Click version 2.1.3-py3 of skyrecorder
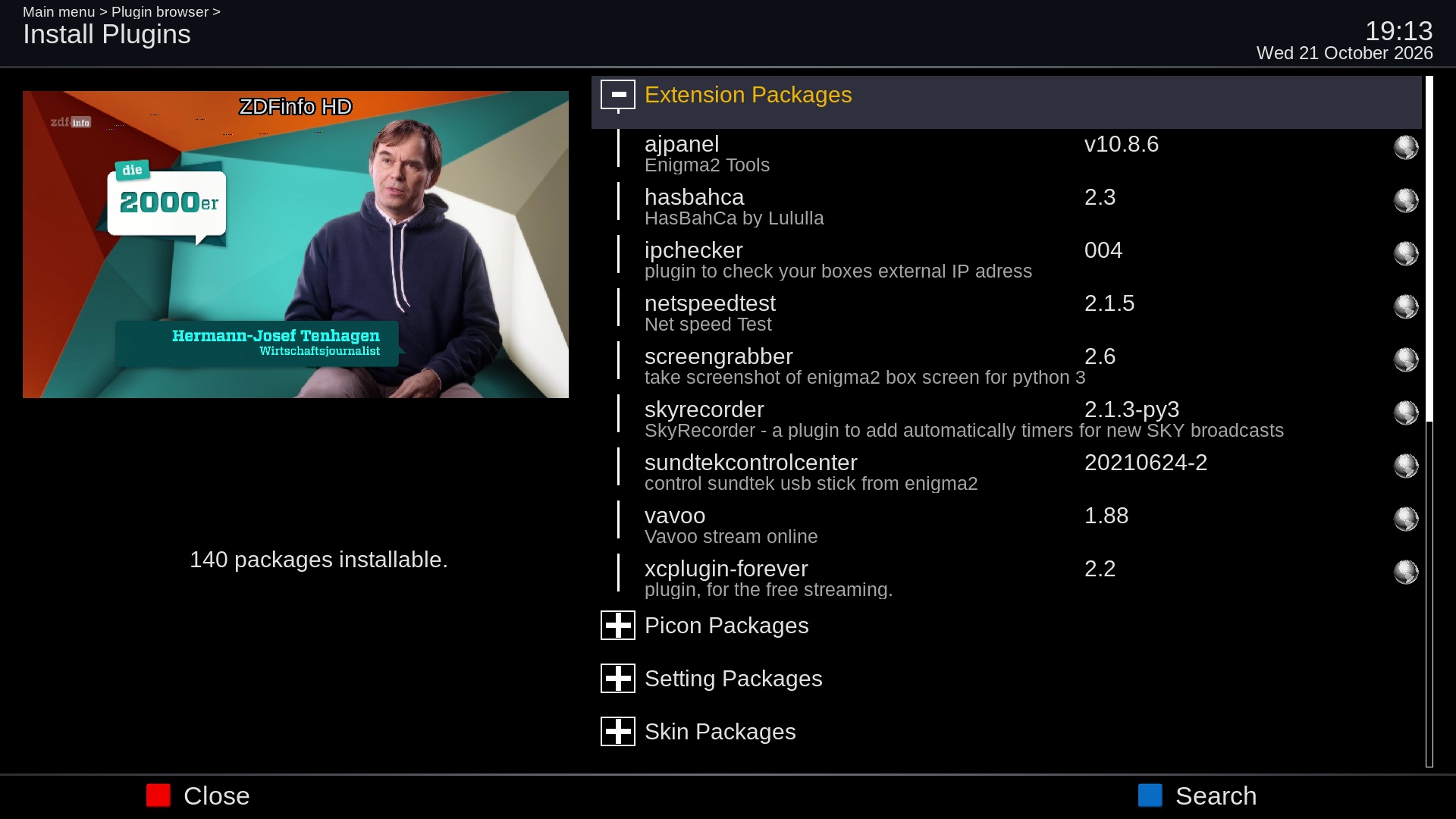Image resolution: width=1456 pixels, height=819 pixels. click(1131, 409)
